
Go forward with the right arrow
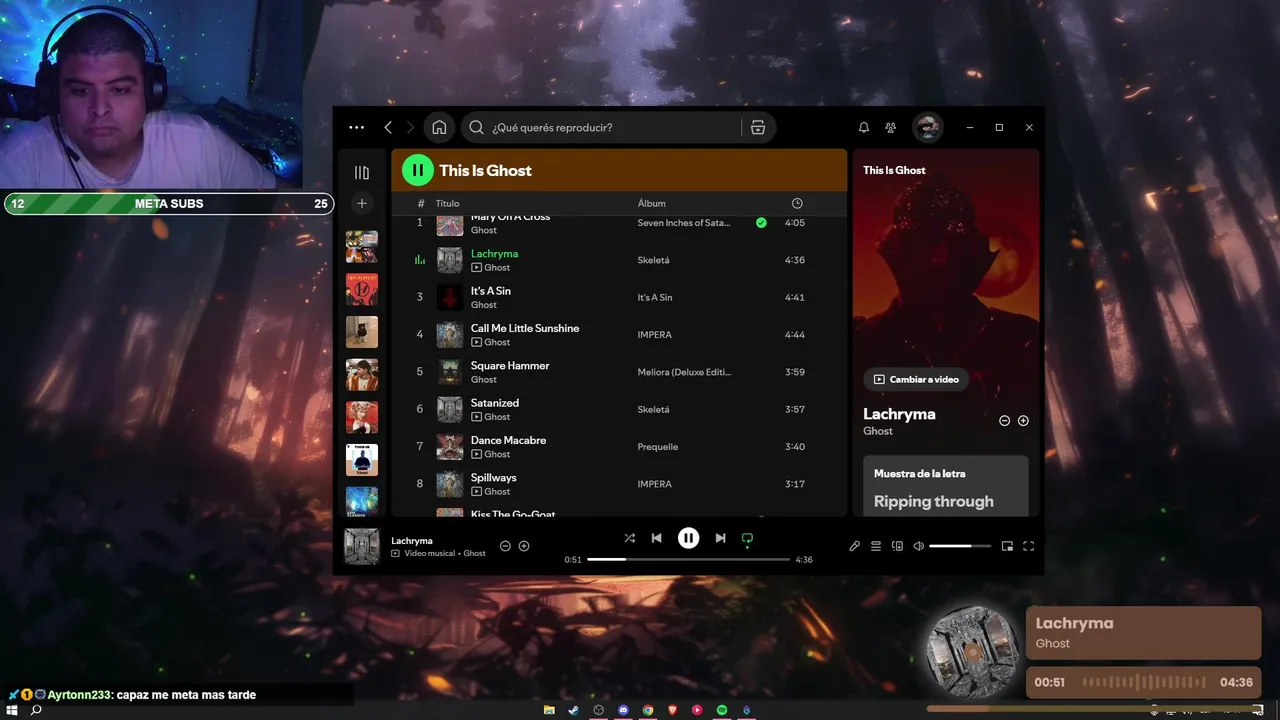pyautogui.click(x=410, y=127)
